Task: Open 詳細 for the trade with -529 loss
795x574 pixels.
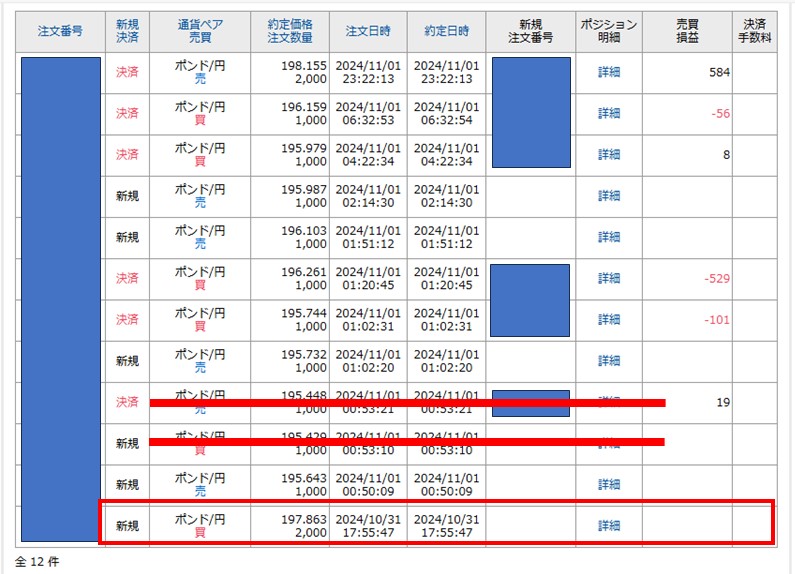Action: tap(609, 278)
